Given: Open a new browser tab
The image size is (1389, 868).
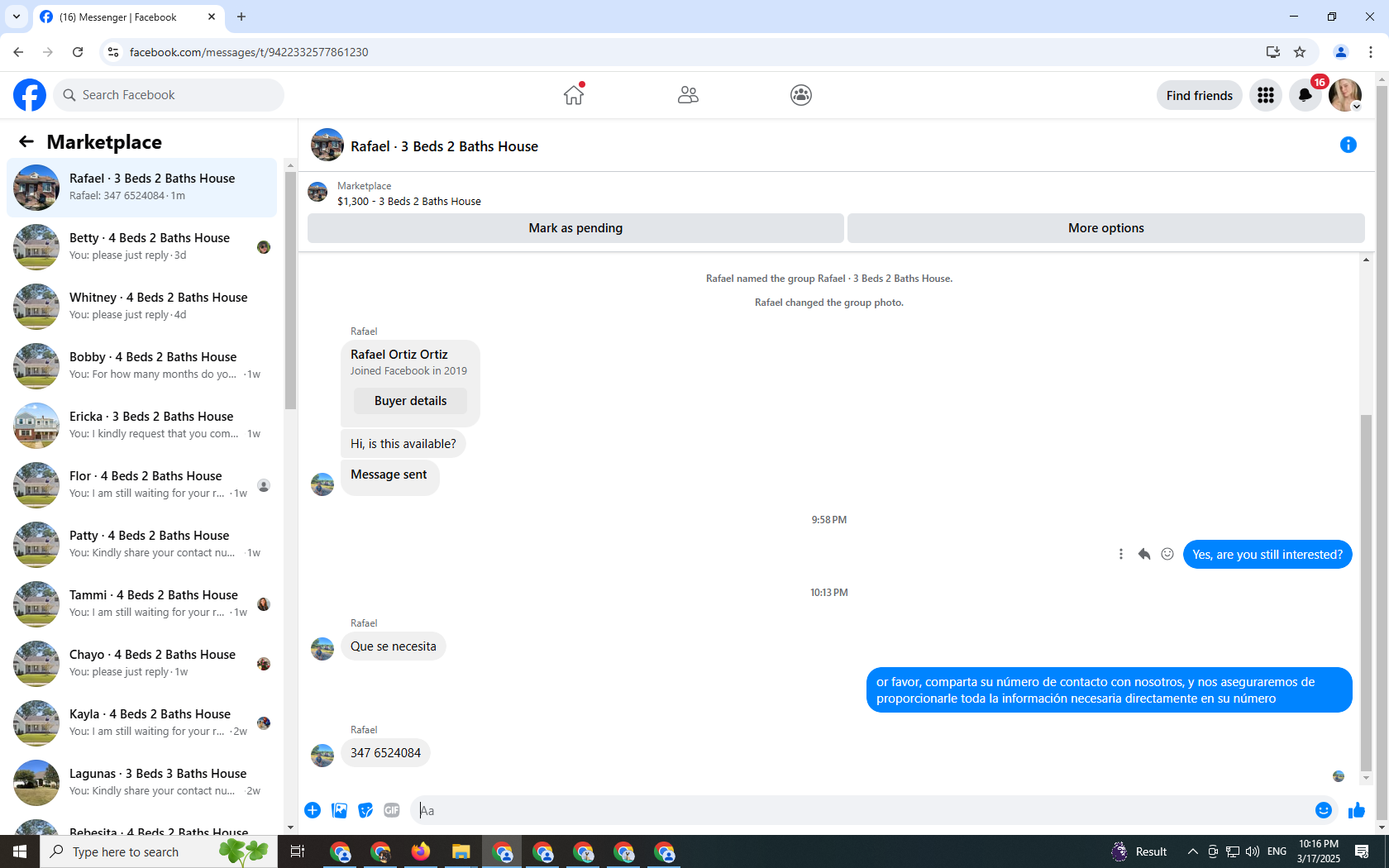Looking at the screenshot, I should (241, 17).
